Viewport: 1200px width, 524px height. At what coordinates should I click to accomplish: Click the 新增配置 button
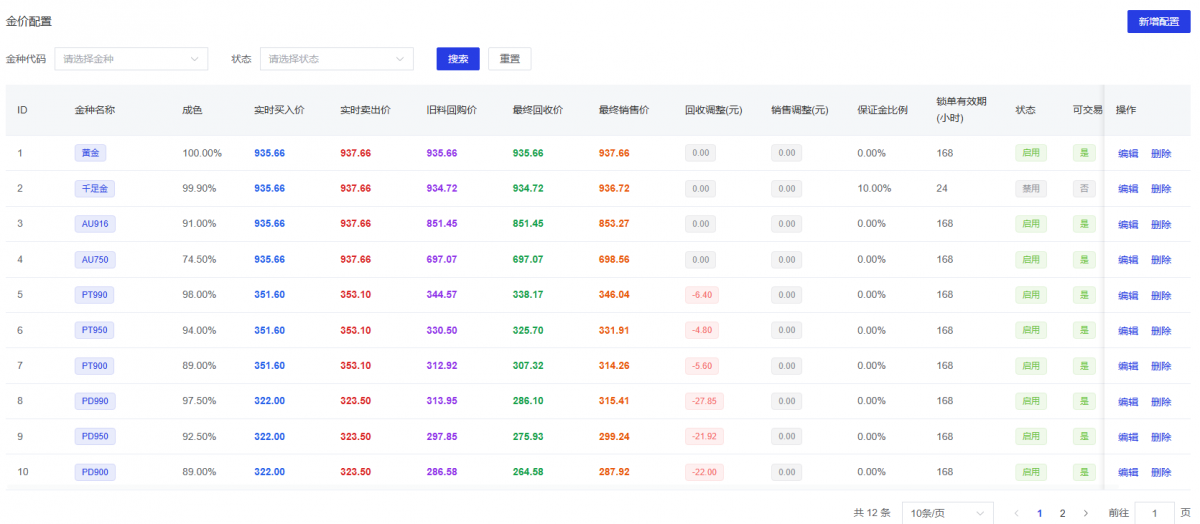point(1159,21)
